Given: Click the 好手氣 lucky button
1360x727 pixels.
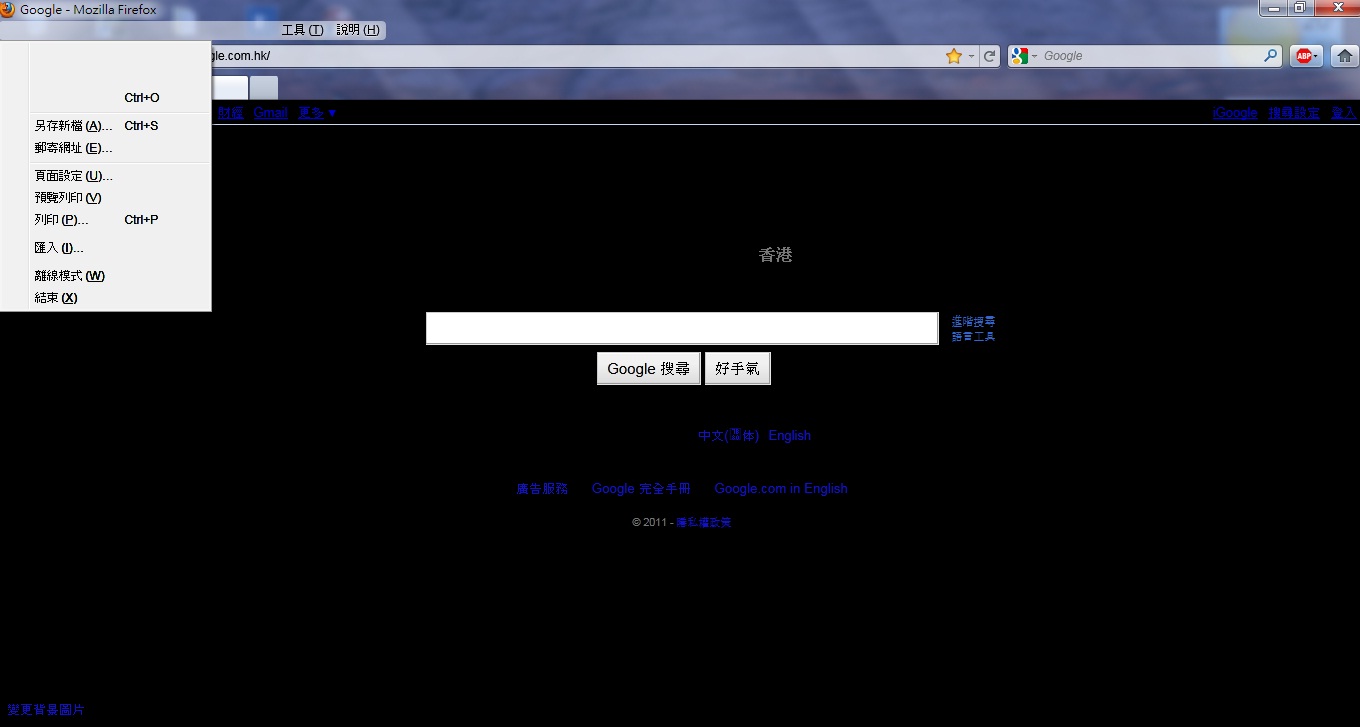Looking at the screenshot, I should [x=737, y=369].
